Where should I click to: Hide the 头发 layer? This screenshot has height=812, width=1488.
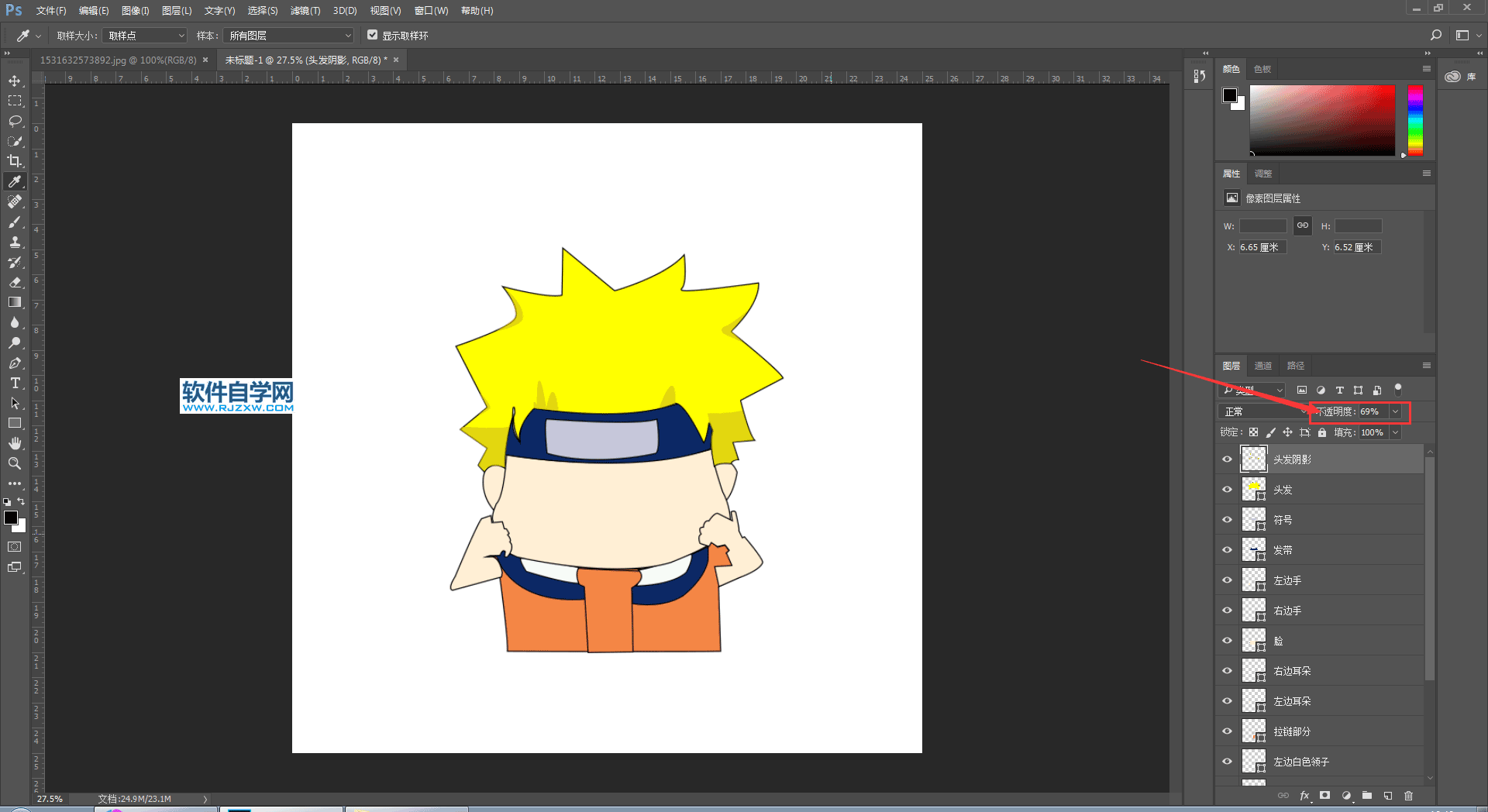click(x=1227, y=490)
